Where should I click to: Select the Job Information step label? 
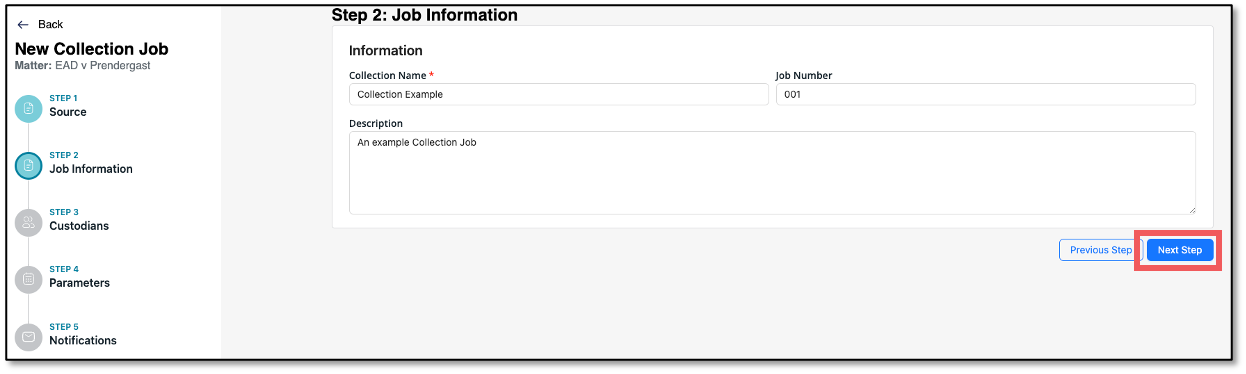pyautogui.click(x=91, y=169)
